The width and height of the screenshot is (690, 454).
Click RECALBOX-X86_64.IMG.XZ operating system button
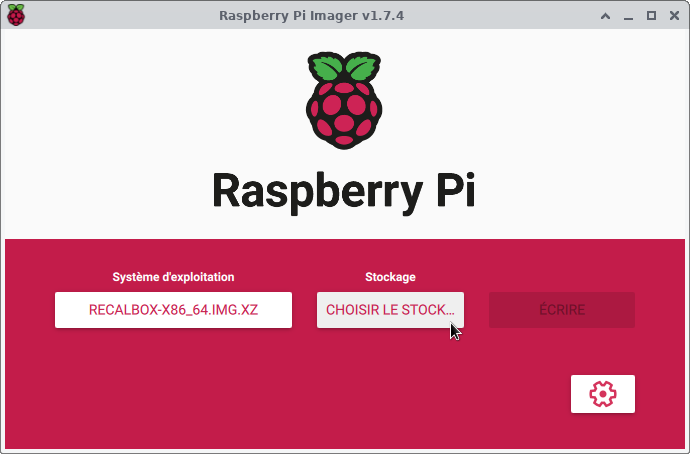click(173, 310)
